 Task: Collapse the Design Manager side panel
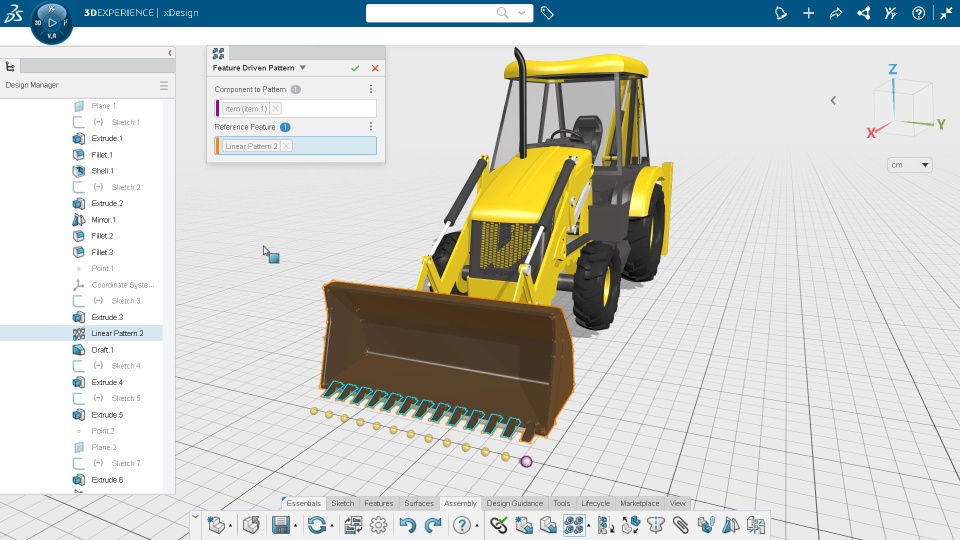pos(170,53)
